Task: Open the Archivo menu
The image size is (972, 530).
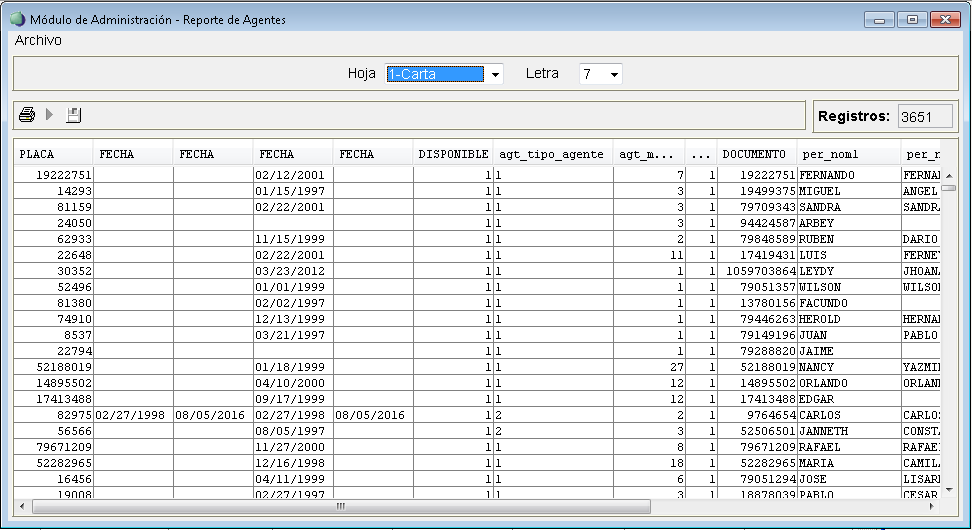Action: [x=38, y=41]
